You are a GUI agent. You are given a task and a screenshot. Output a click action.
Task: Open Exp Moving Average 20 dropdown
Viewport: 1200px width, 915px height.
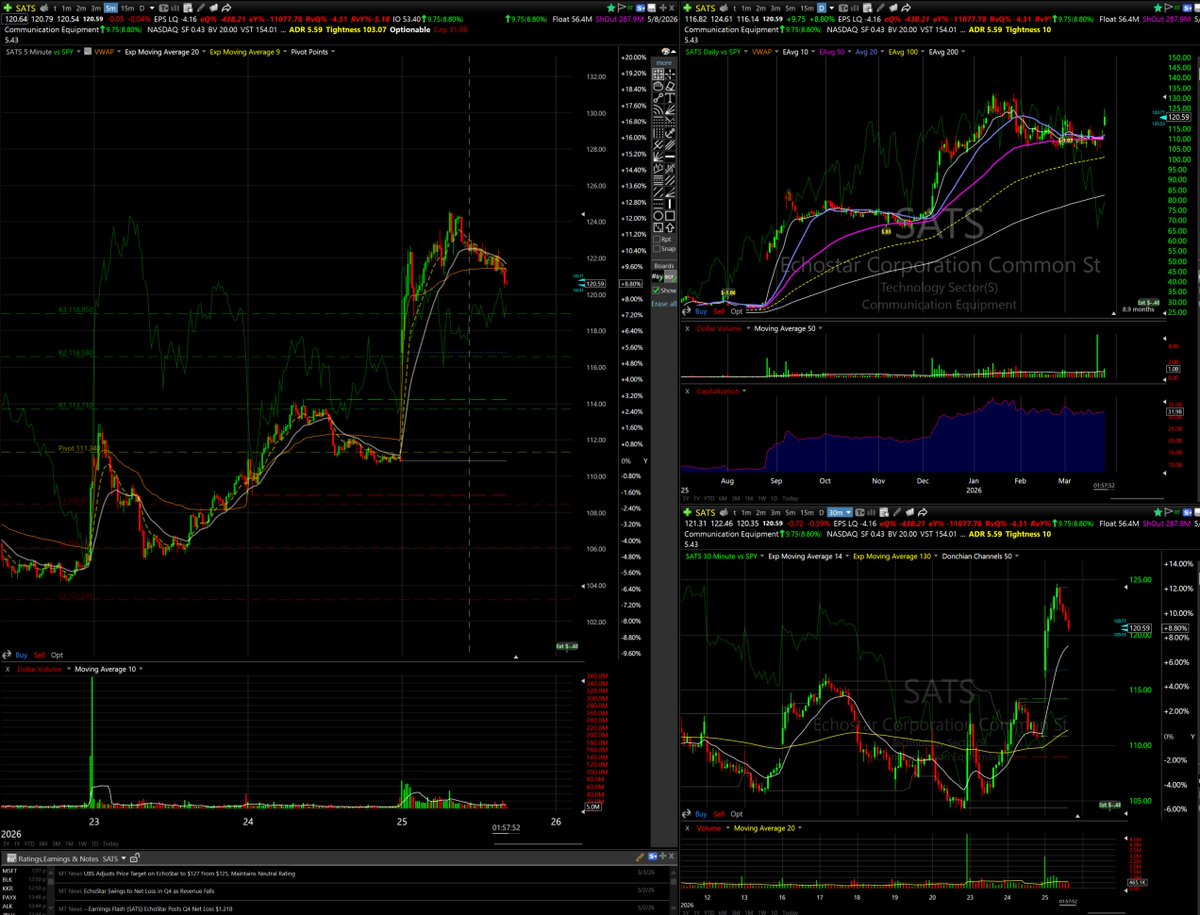tap(204, 52)
